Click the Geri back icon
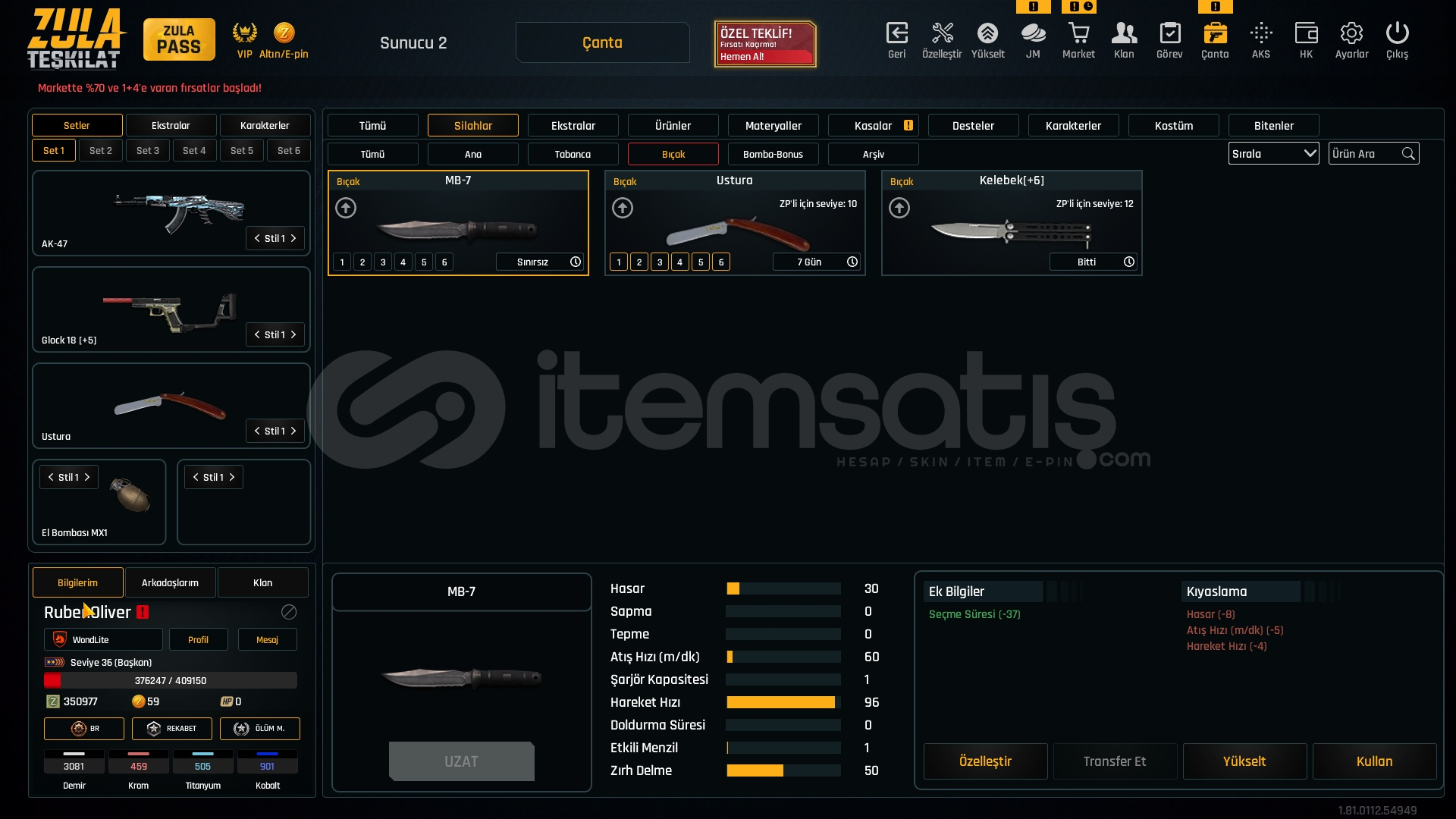1456x819 pixels. [x=896, y=34]
